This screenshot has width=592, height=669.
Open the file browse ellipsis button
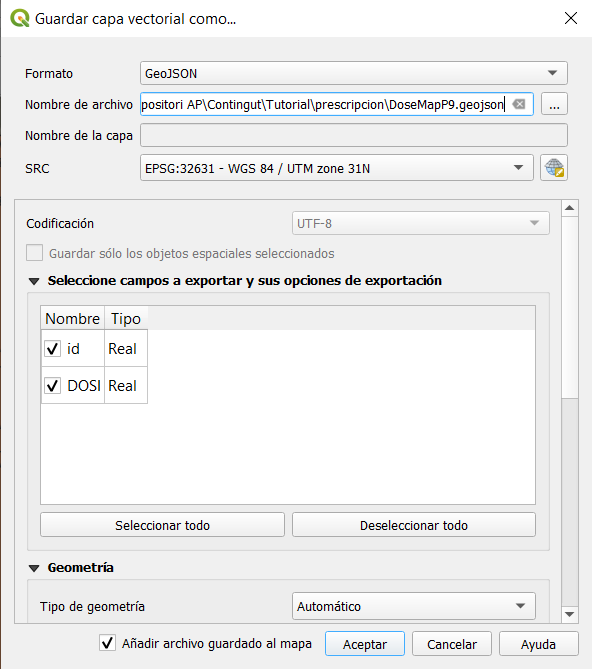click(x=554, y=104)
